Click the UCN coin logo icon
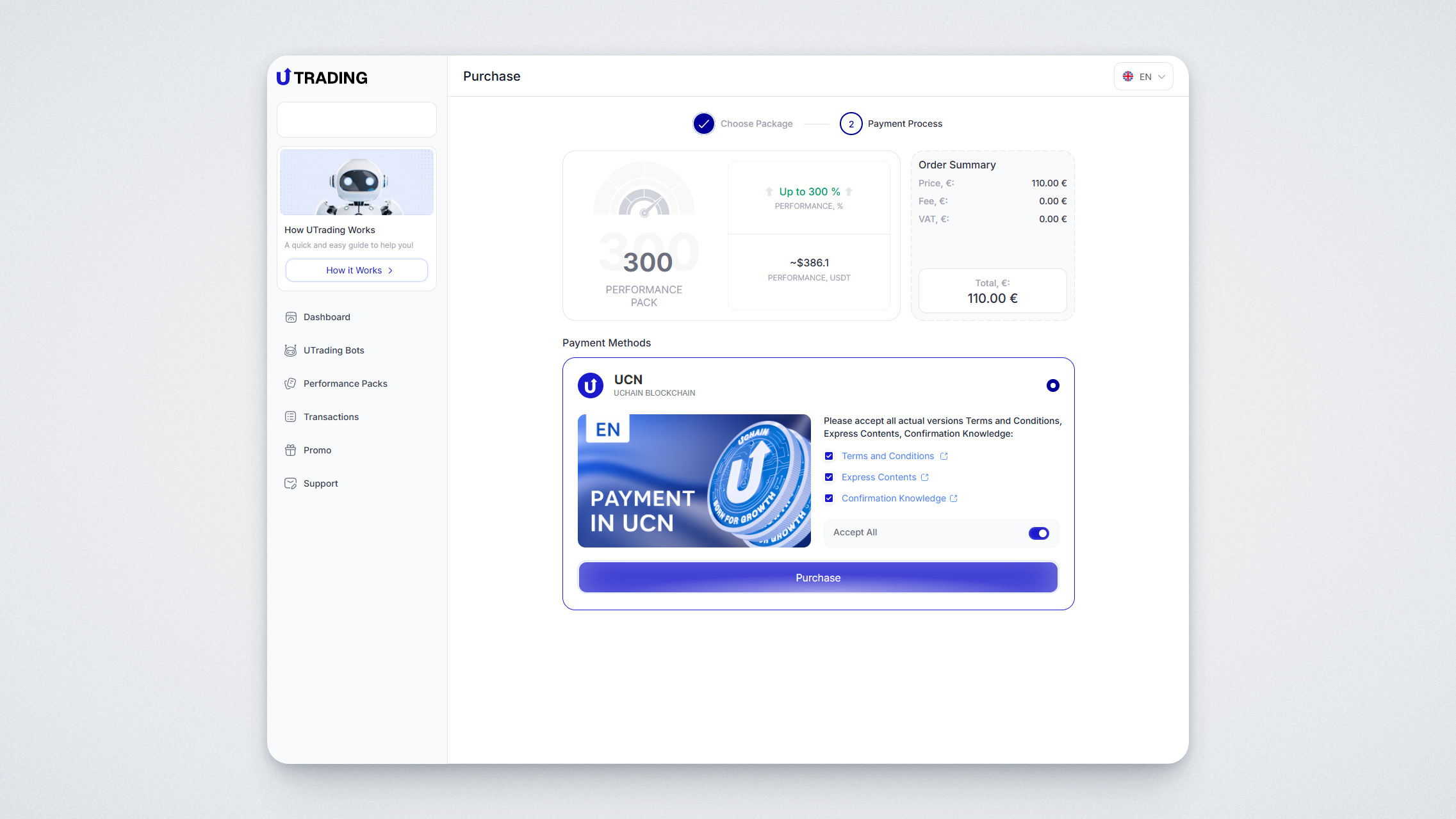 590,385
